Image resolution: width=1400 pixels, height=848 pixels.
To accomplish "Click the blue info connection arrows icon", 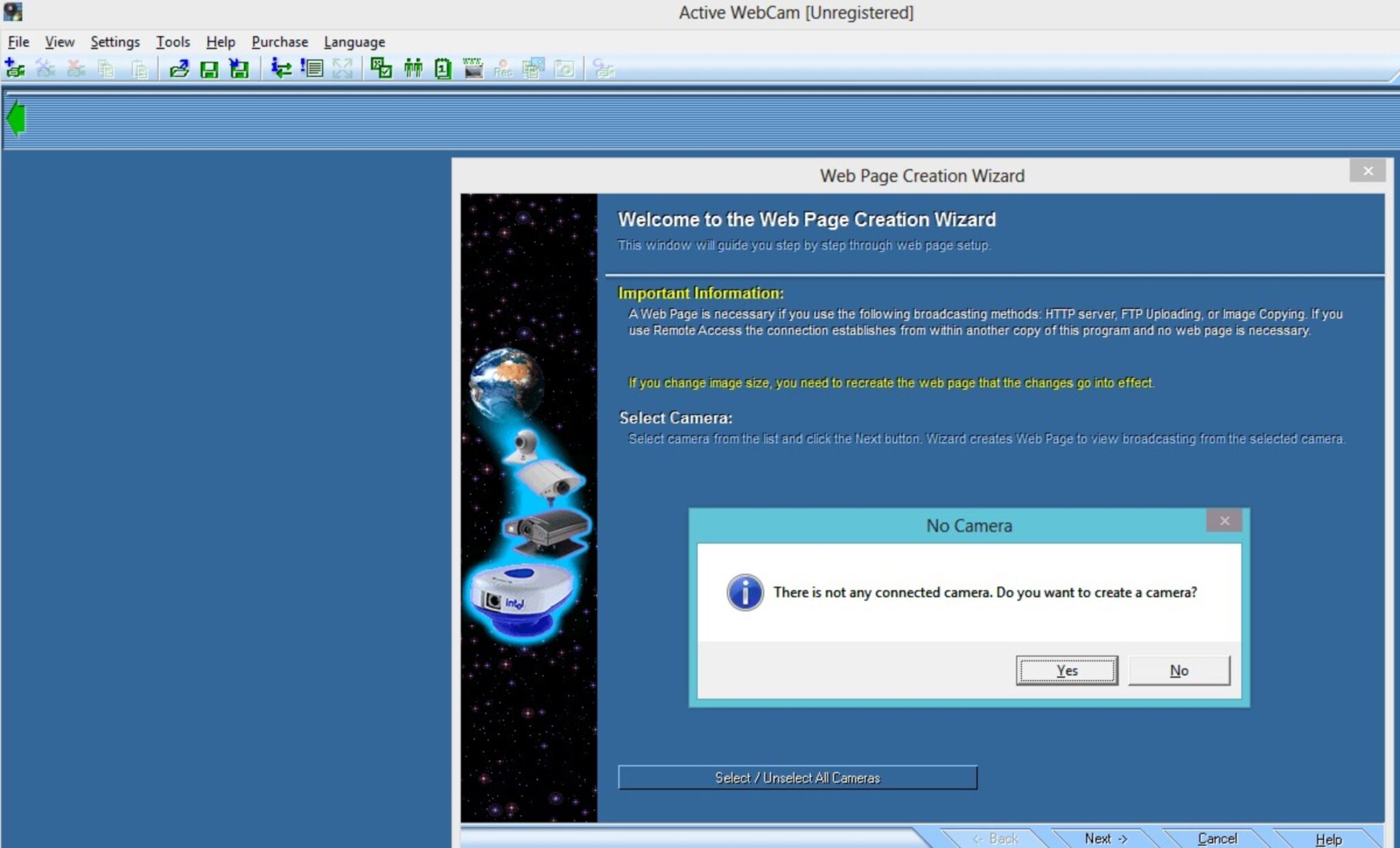I will tap(280, 68).
